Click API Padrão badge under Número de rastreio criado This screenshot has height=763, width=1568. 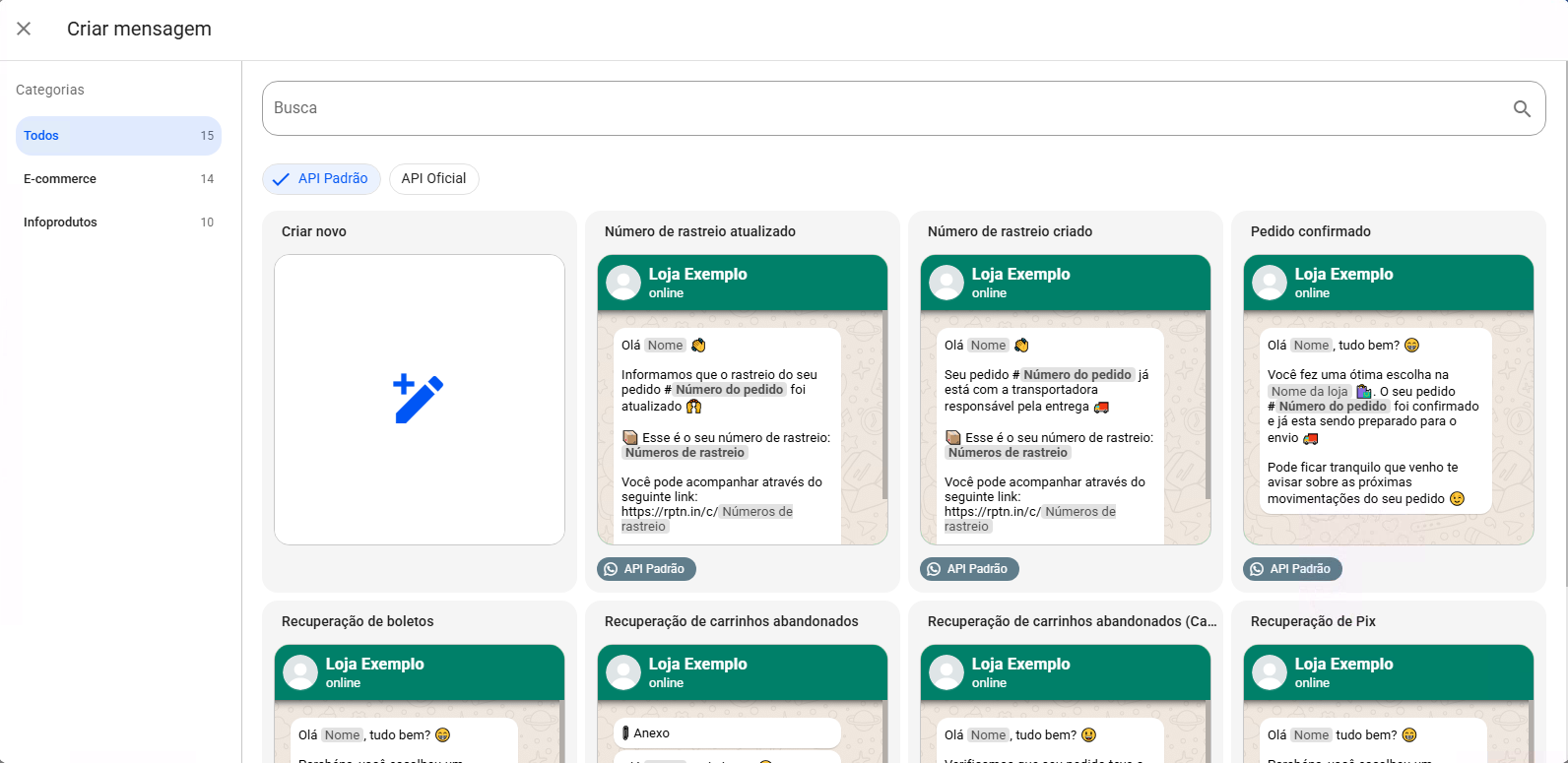tap(969, 569)
